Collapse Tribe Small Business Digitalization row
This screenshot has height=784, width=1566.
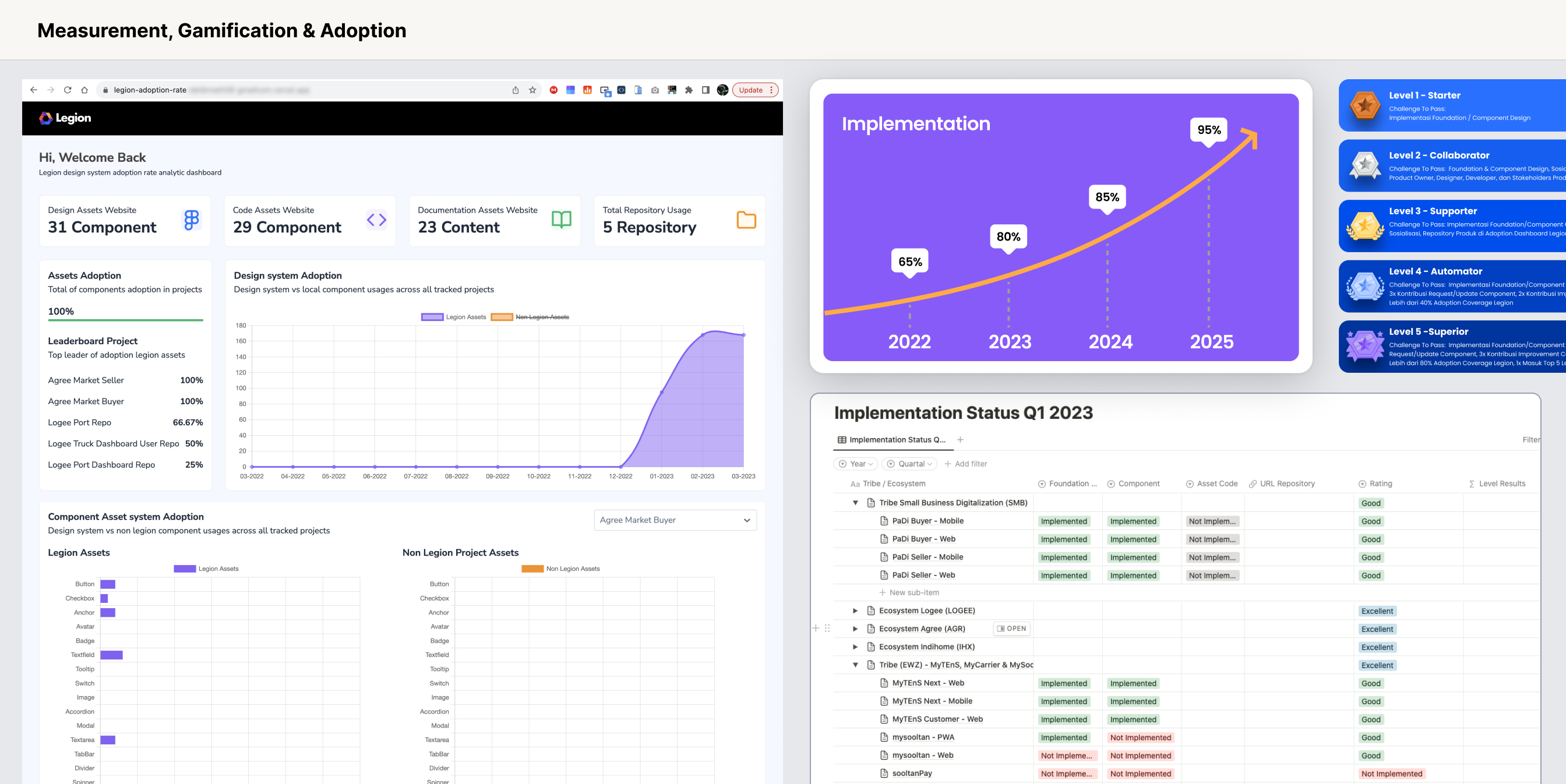pos(855,503)
